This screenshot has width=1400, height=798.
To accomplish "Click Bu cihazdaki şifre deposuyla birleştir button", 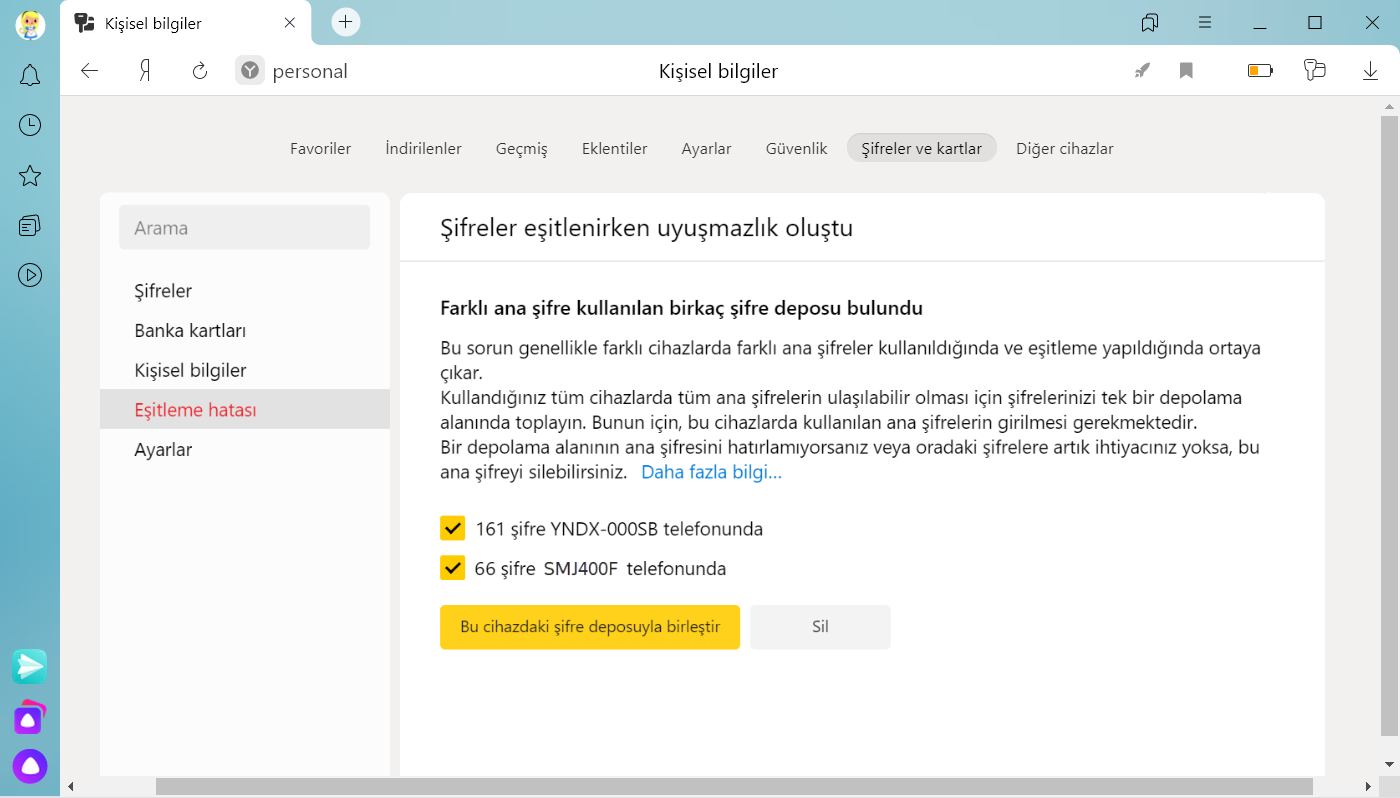I will pyautogui.click(x=590, y=627).
